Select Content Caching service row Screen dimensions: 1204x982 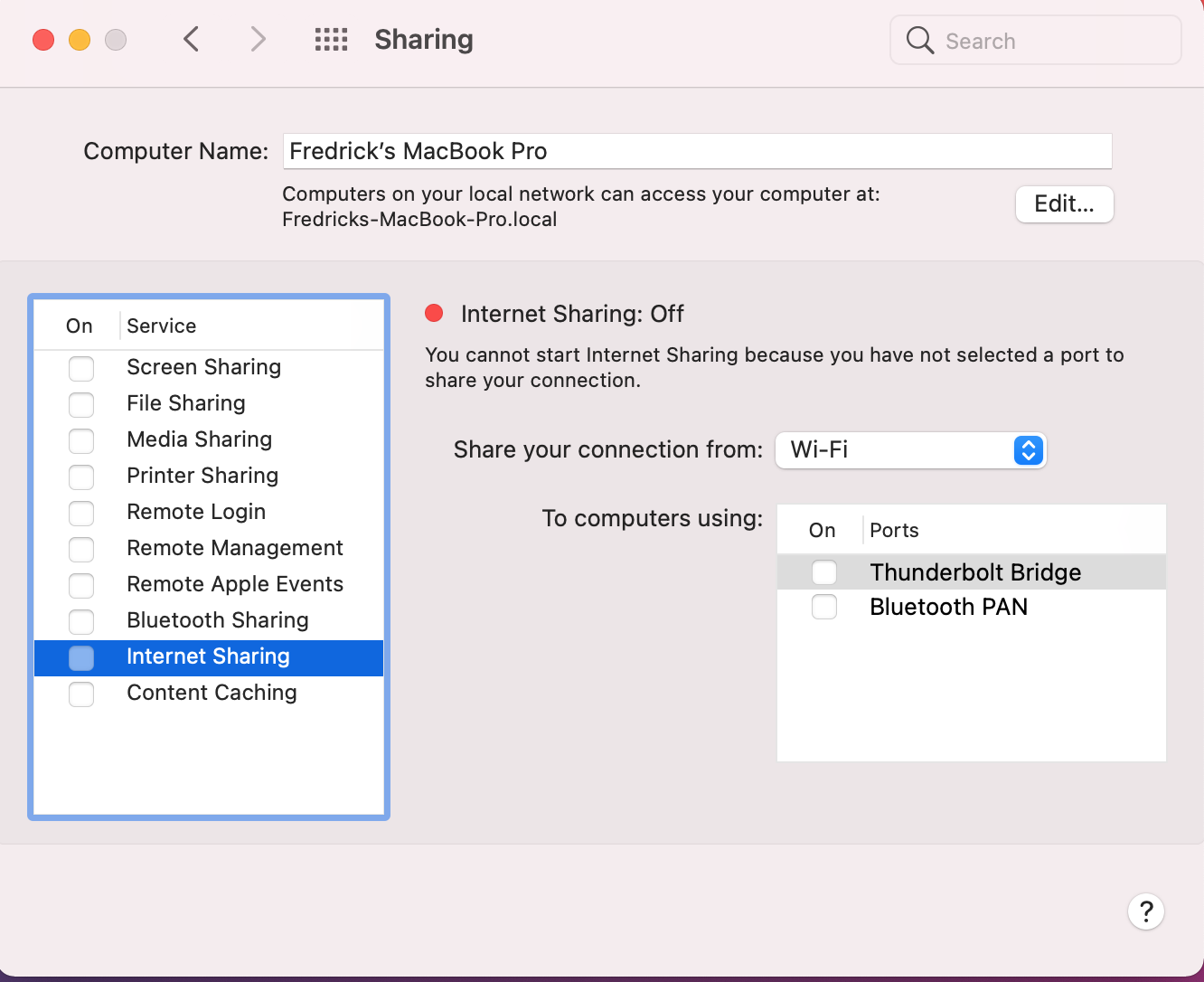tap(209, 693)
